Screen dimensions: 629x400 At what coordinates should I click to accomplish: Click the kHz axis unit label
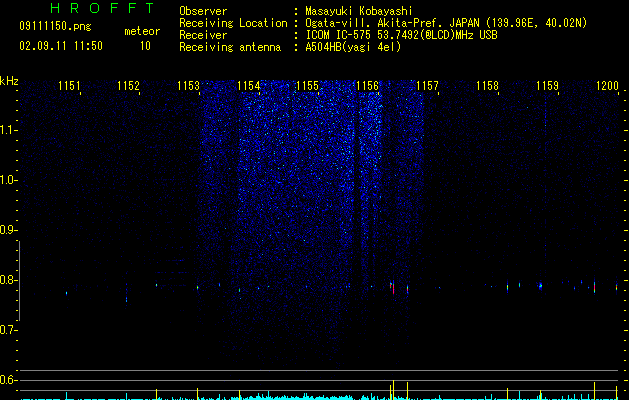pyautogui.click(x=9, y=81)
